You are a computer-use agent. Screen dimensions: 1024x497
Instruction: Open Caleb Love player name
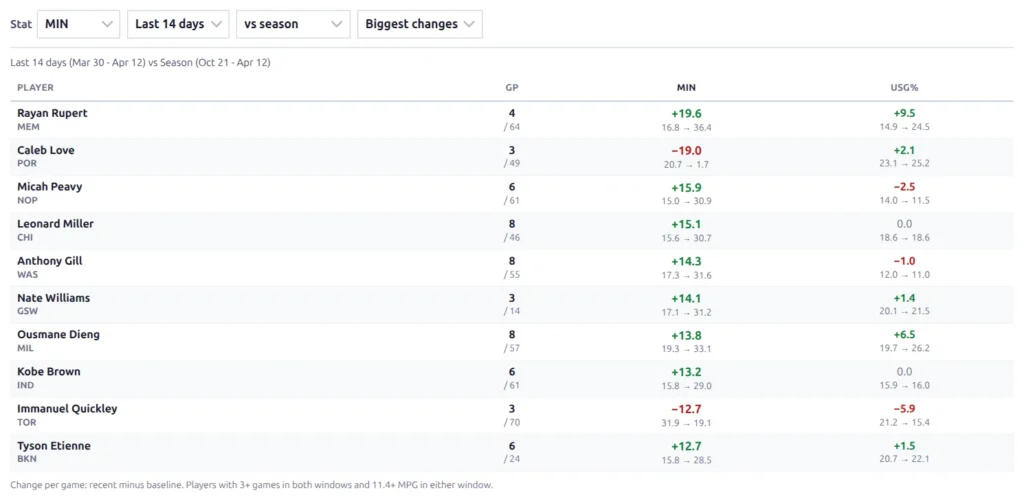(x=46, y=150)
